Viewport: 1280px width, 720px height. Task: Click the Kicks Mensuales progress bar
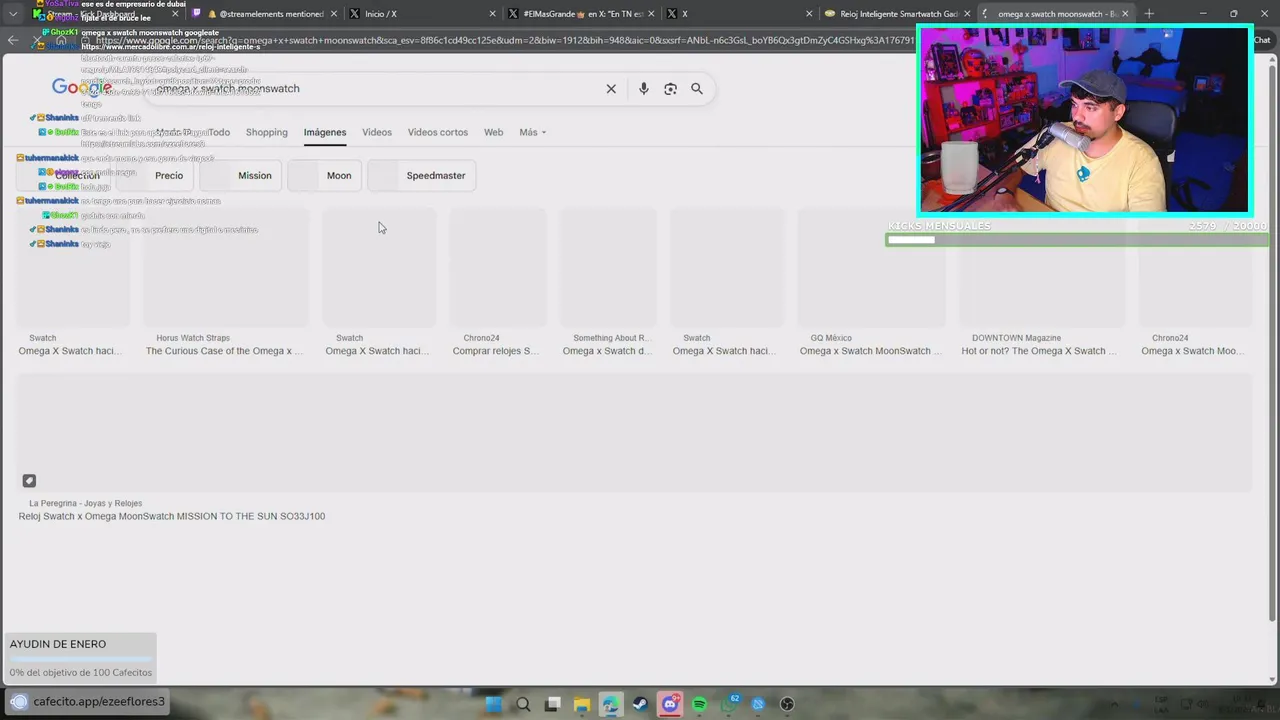[x=1076, y=240]
